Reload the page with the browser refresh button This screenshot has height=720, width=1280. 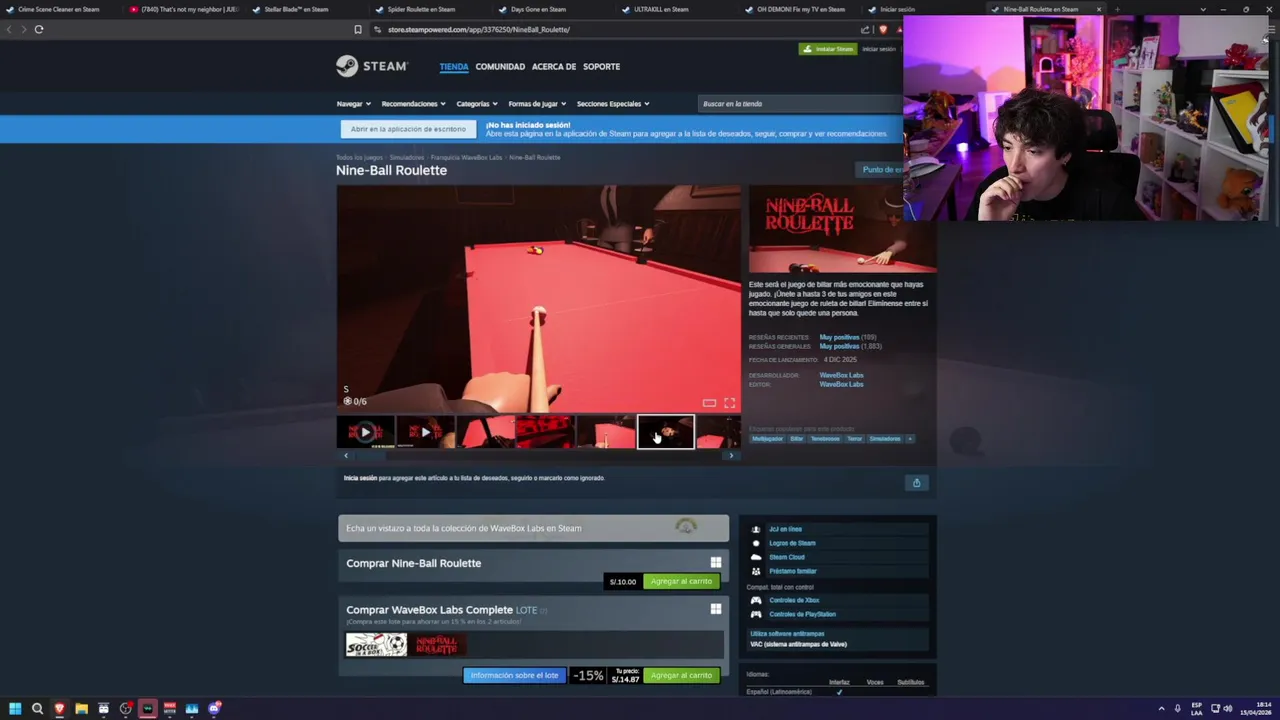point(39,29)
